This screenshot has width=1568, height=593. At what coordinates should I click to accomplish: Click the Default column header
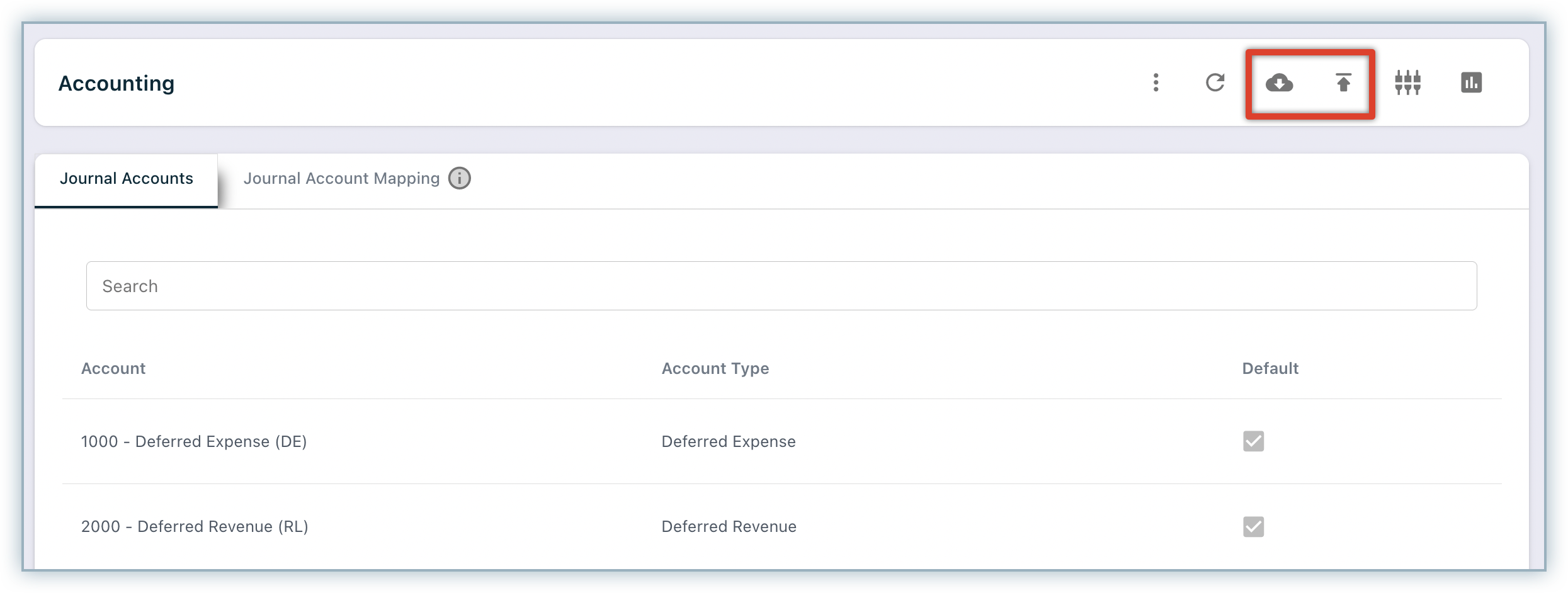(1270, 368)
